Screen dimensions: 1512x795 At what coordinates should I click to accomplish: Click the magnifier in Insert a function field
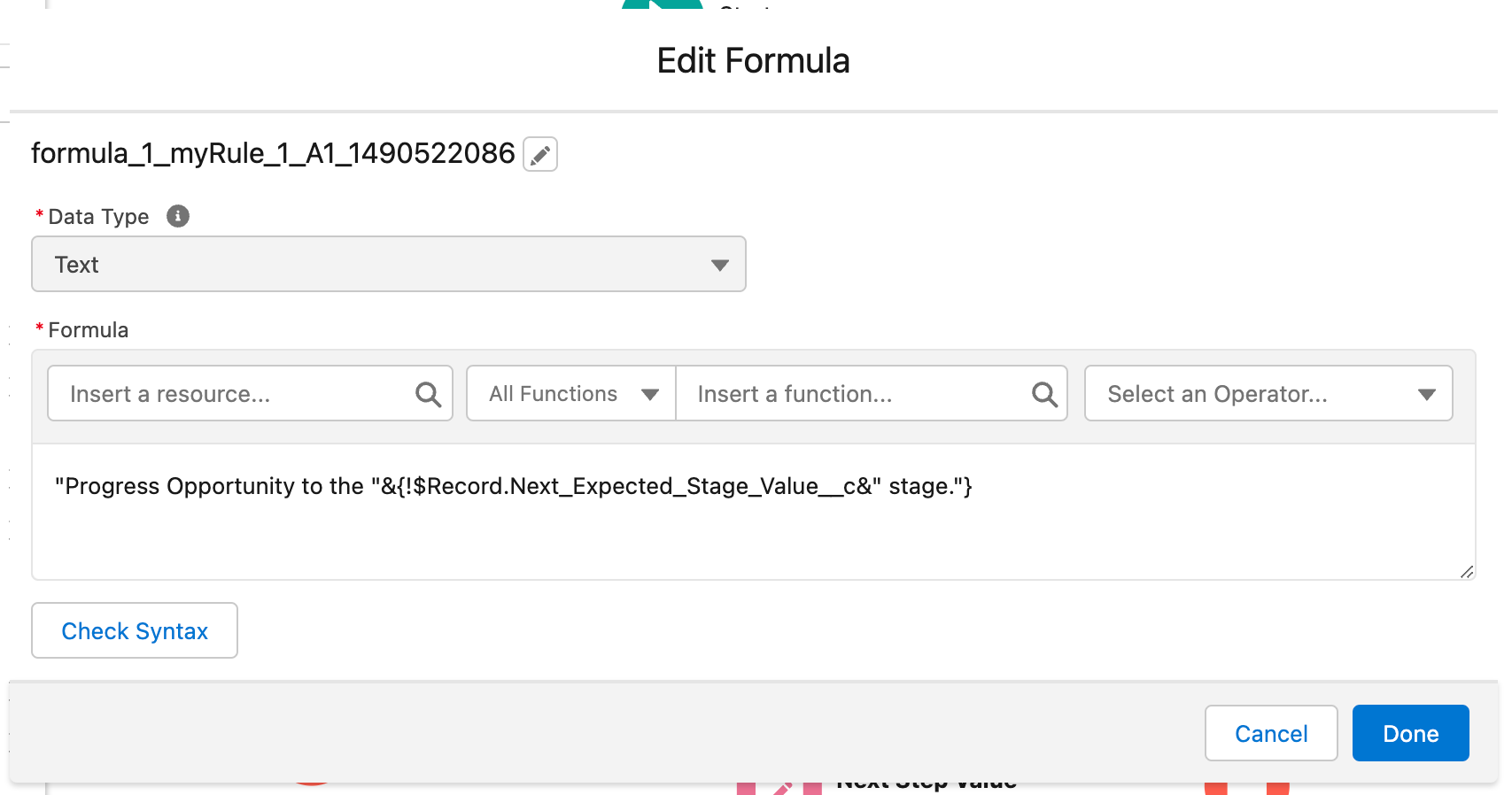[1044, 394]
